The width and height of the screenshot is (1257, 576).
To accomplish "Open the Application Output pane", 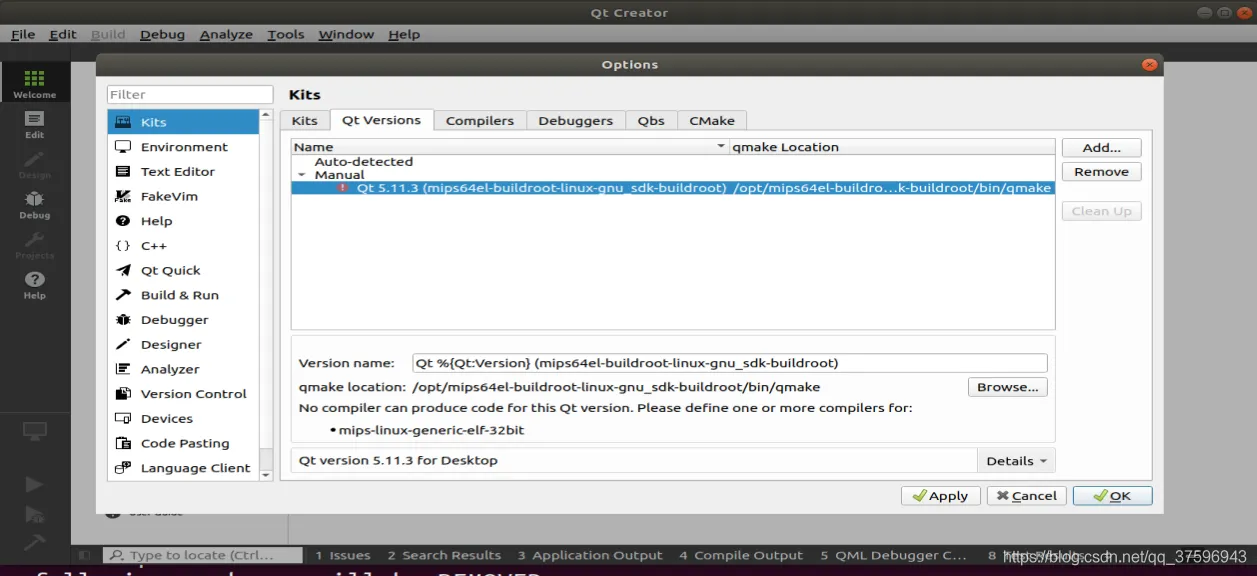I will point(590,555).
